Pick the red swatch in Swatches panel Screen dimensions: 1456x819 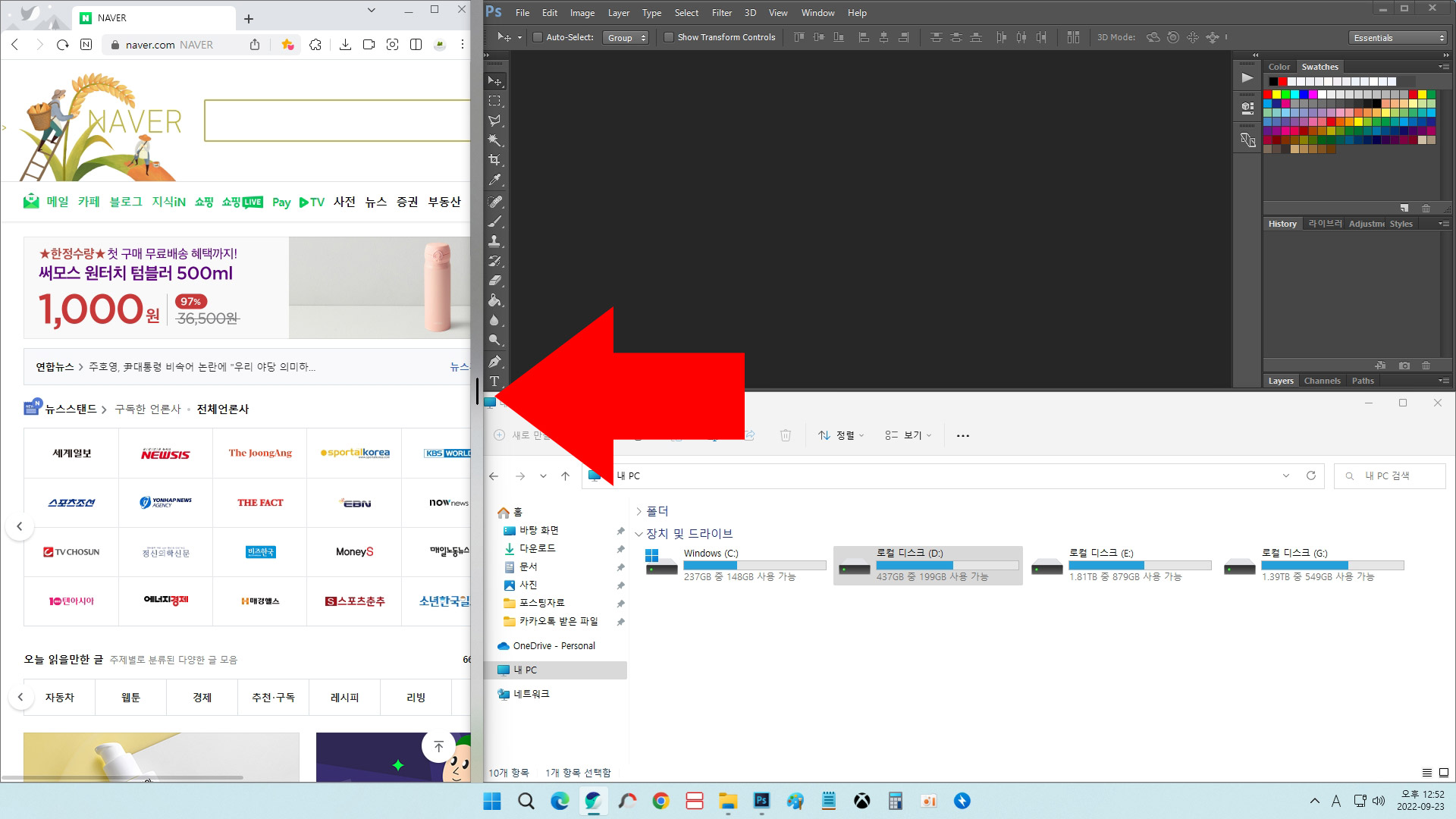[1267, 95]
